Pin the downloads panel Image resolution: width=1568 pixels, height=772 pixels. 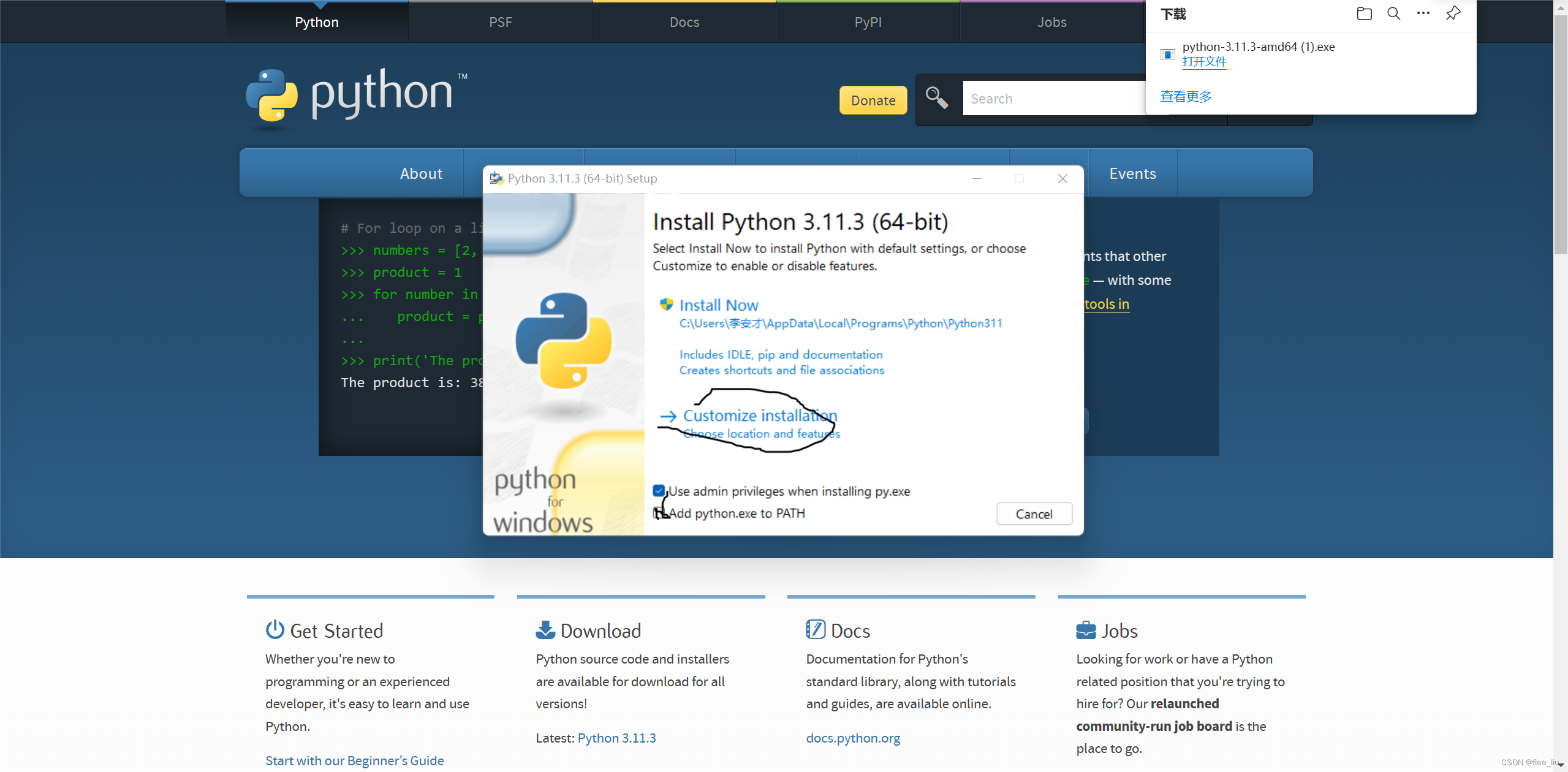pos(1453,13)
